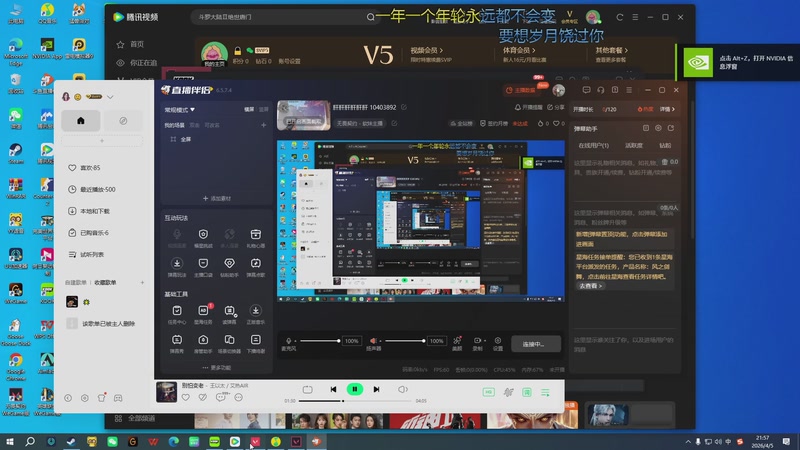The image size is (800, 450).
Task: Open 礼物心愿 in the 互动玩法 panel
Action: point(256,237)
